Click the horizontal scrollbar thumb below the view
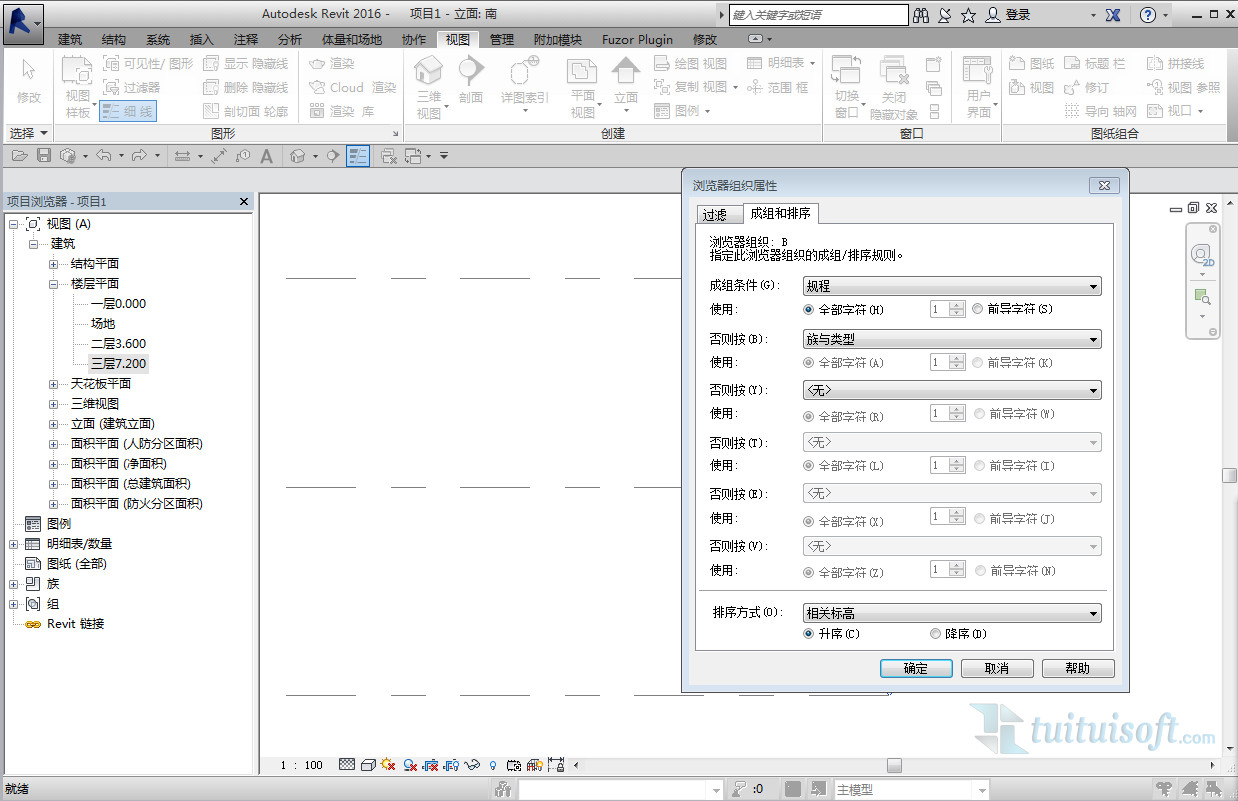 tap(894, 766)
